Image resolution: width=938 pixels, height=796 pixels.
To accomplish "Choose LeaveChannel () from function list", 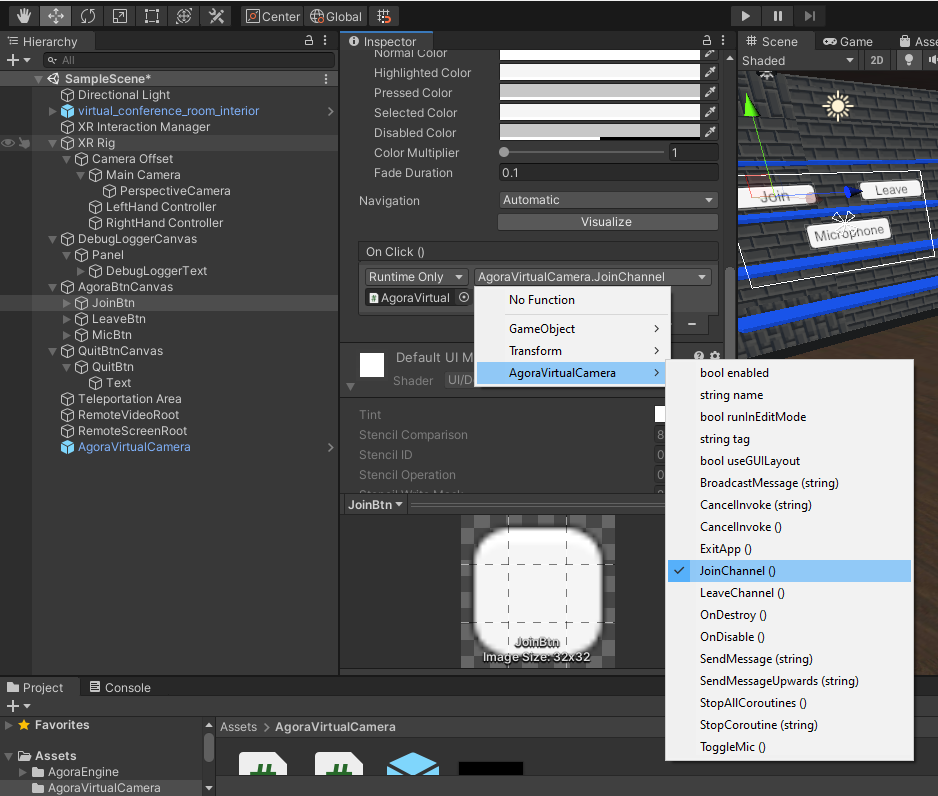I will click(742, 593).
